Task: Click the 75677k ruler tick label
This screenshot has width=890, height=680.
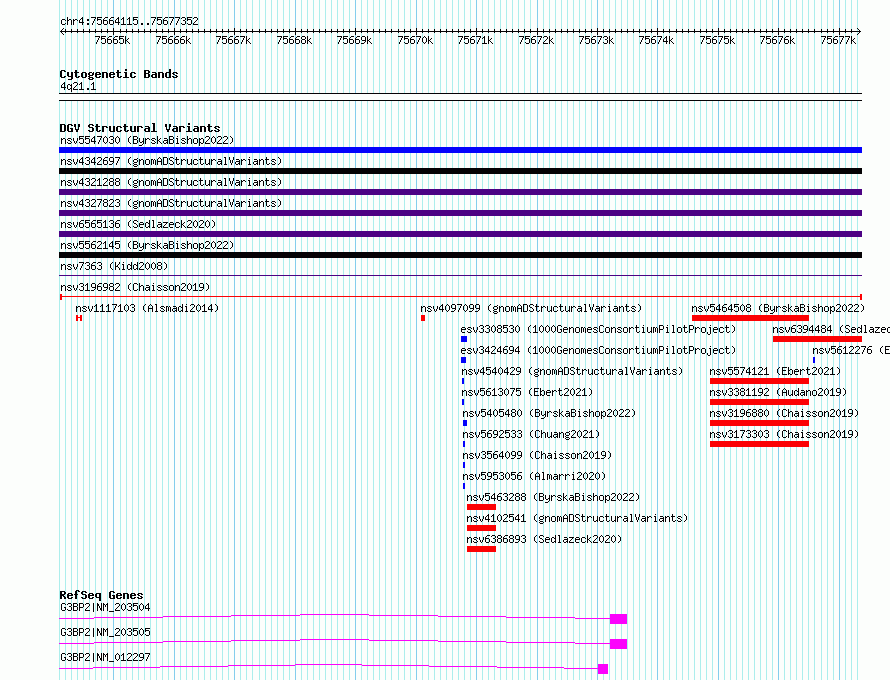Action: (x=838, y=40)
